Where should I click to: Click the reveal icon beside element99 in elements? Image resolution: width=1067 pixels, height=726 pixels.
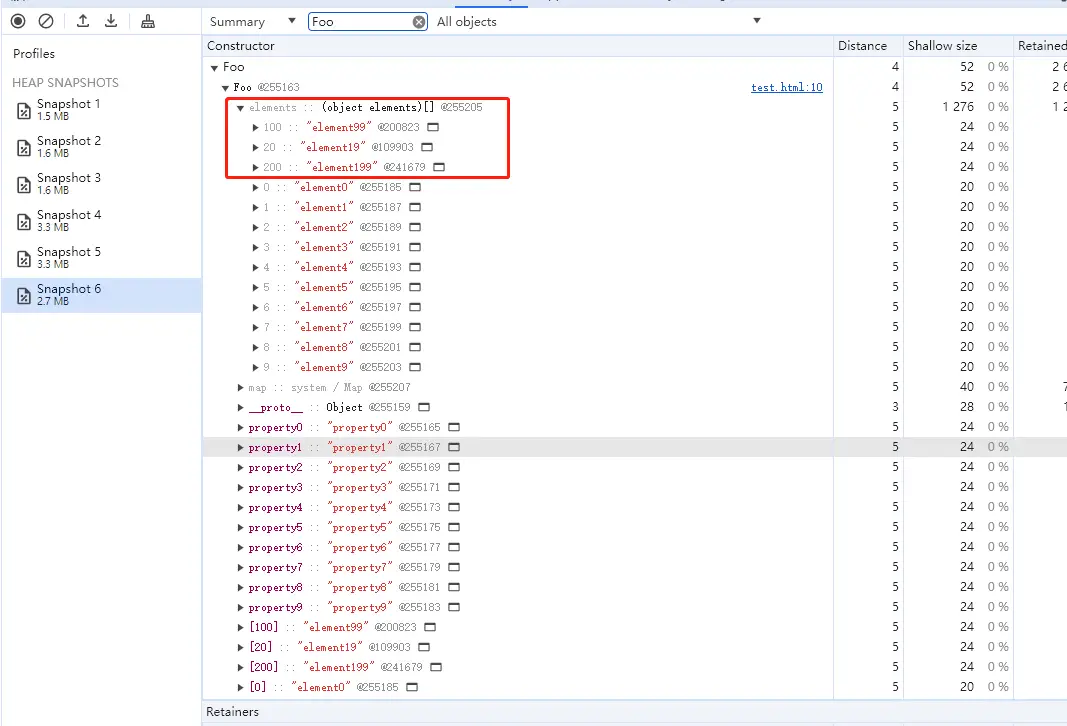[x=433, y=127]
